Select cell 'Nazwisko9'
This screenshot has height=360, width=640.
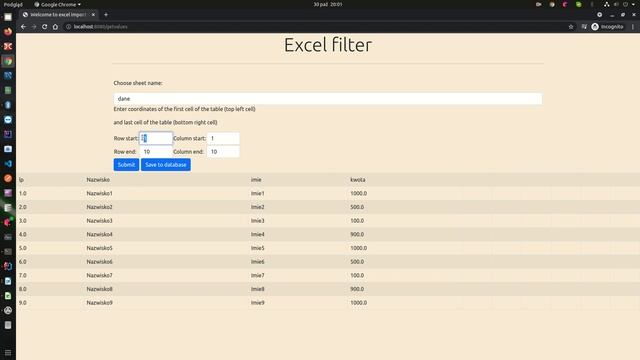[100, 303]
